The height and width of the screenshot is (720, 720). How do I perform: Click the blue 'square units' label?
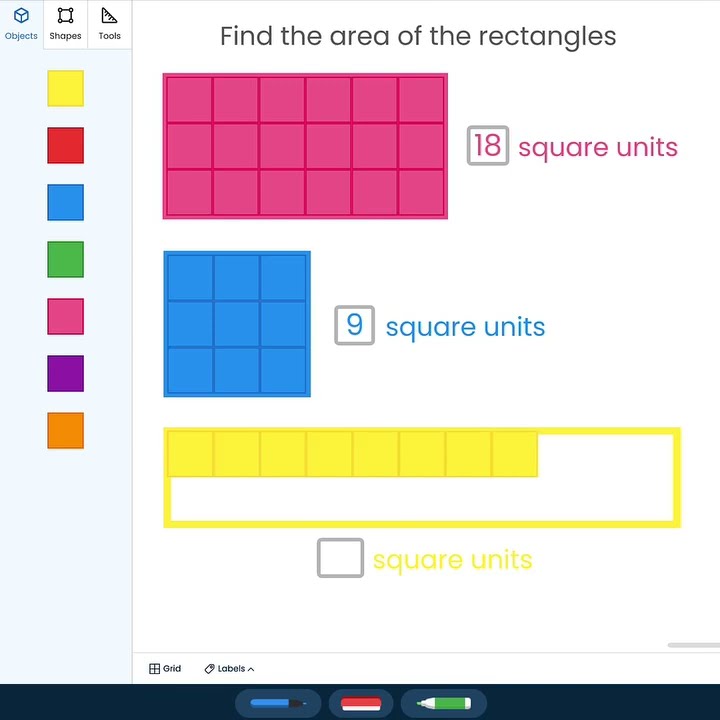coord(465,327)
